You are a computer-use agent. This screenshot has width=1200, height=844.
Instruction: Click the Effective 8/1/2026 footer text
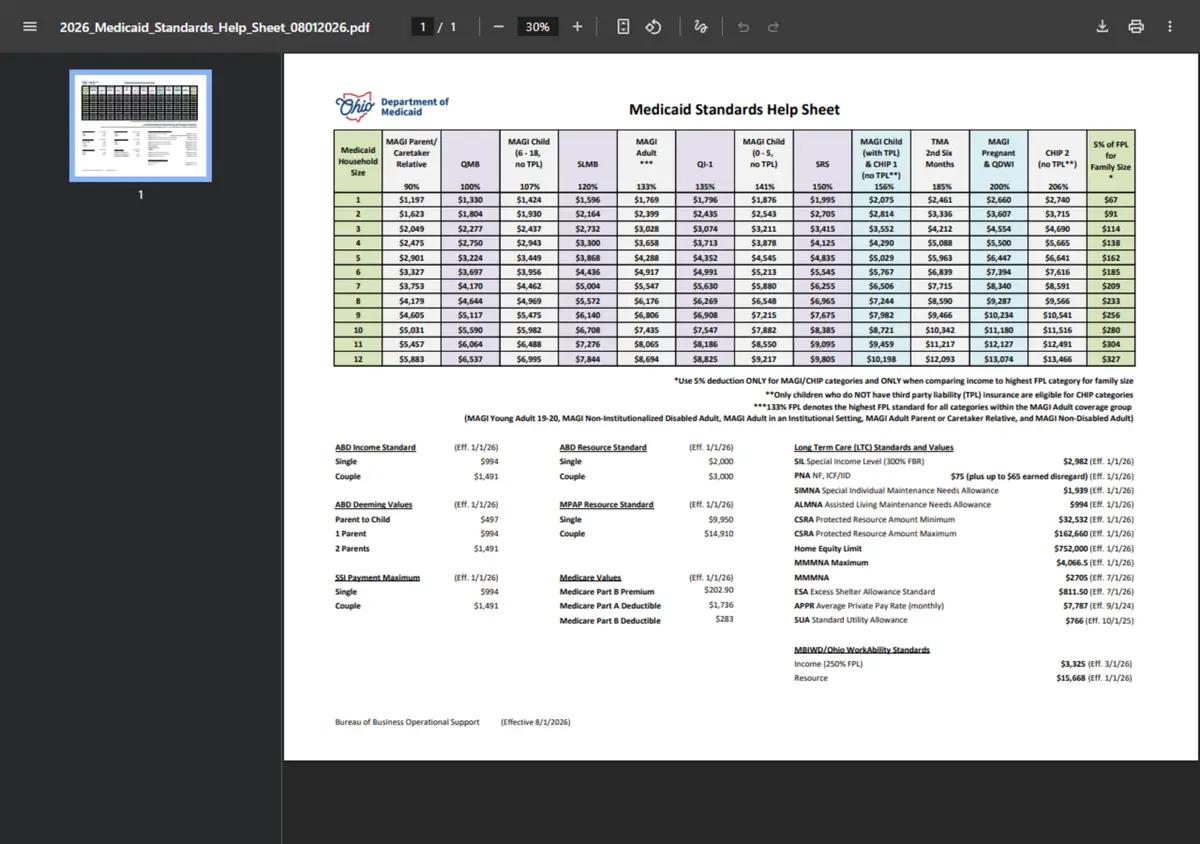(535, 722)
